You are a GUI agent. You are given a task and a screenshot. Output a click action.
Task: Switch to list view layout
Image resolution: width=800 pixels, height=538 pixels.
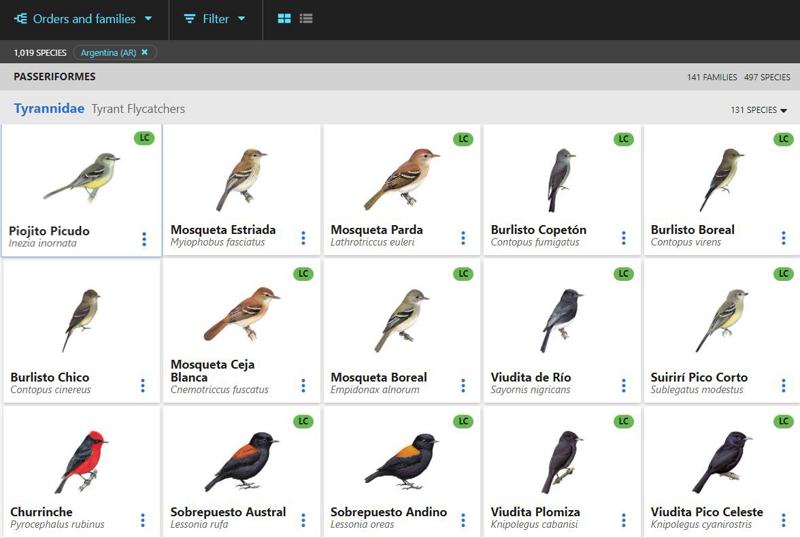306,19
